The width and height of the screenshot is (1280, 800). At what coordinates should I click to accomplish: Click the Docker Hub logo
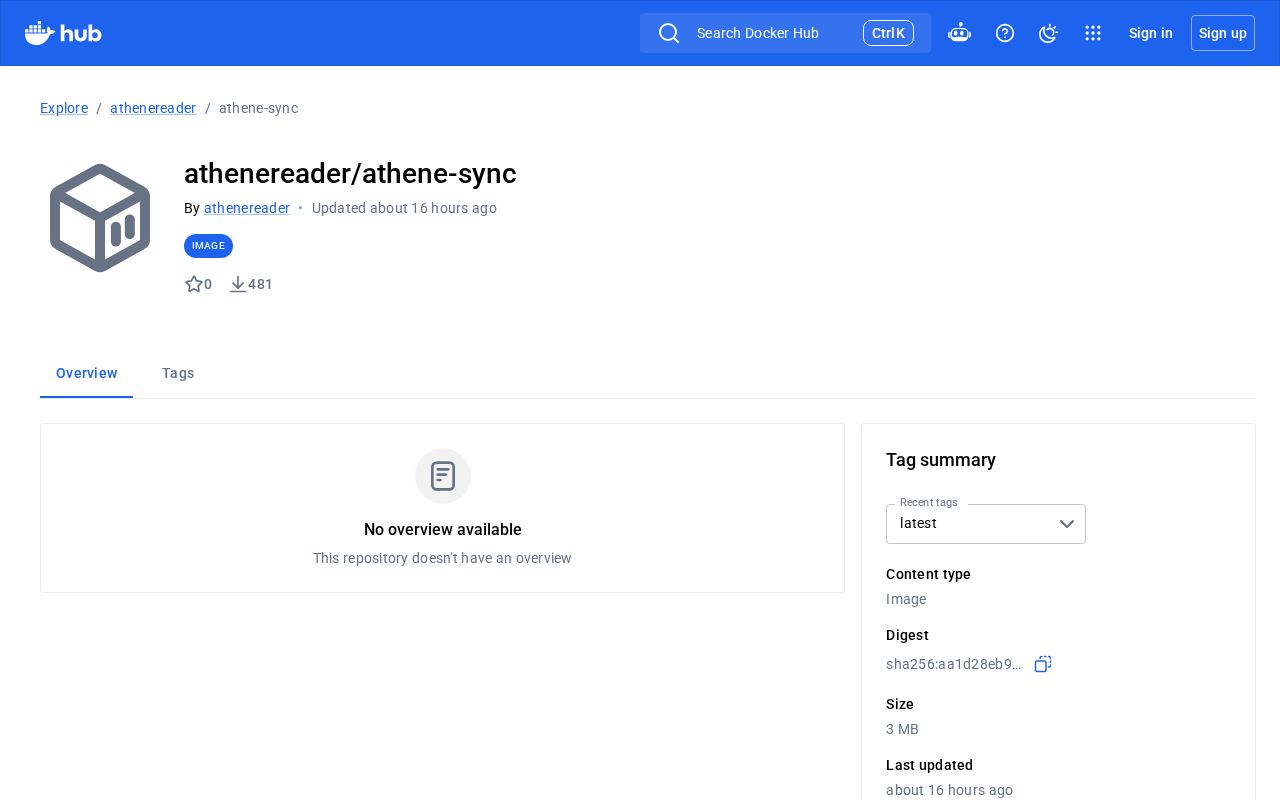tap(63, 33)
